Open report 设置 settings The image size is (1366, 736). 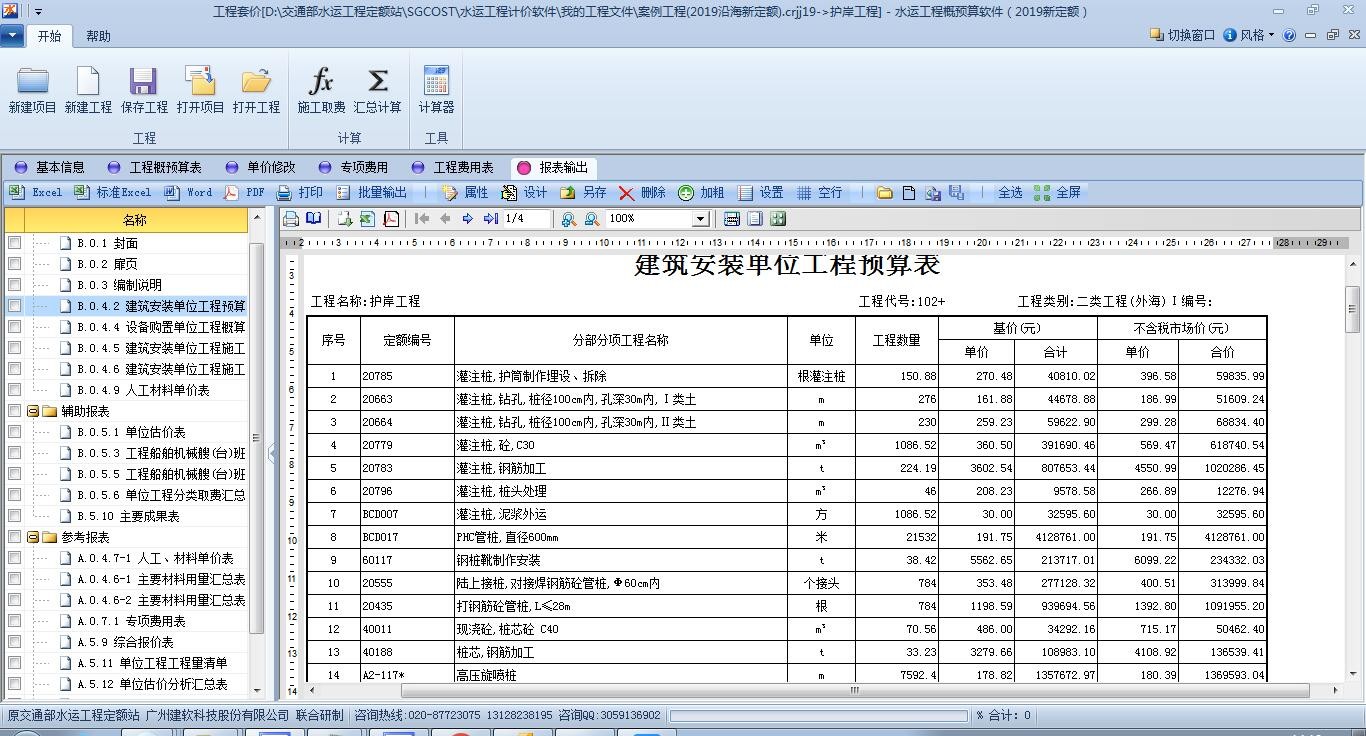tap(761, 192)
